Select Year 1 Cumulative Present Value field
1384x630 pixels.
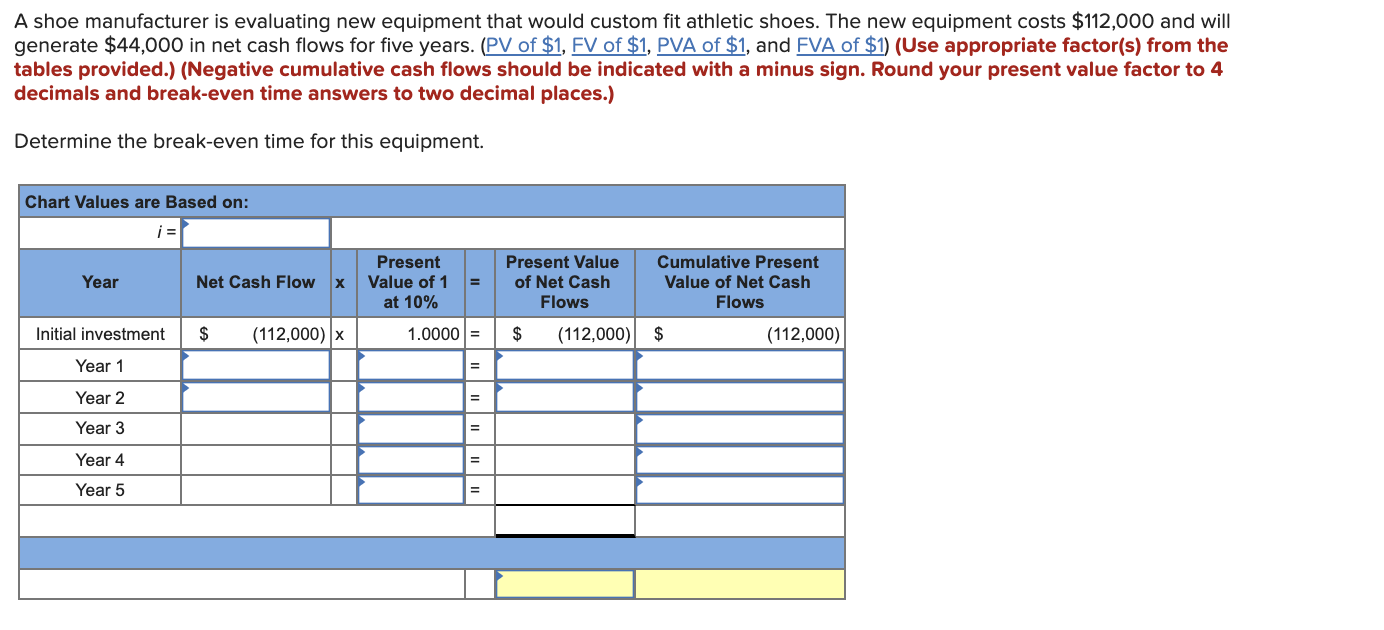739,365
